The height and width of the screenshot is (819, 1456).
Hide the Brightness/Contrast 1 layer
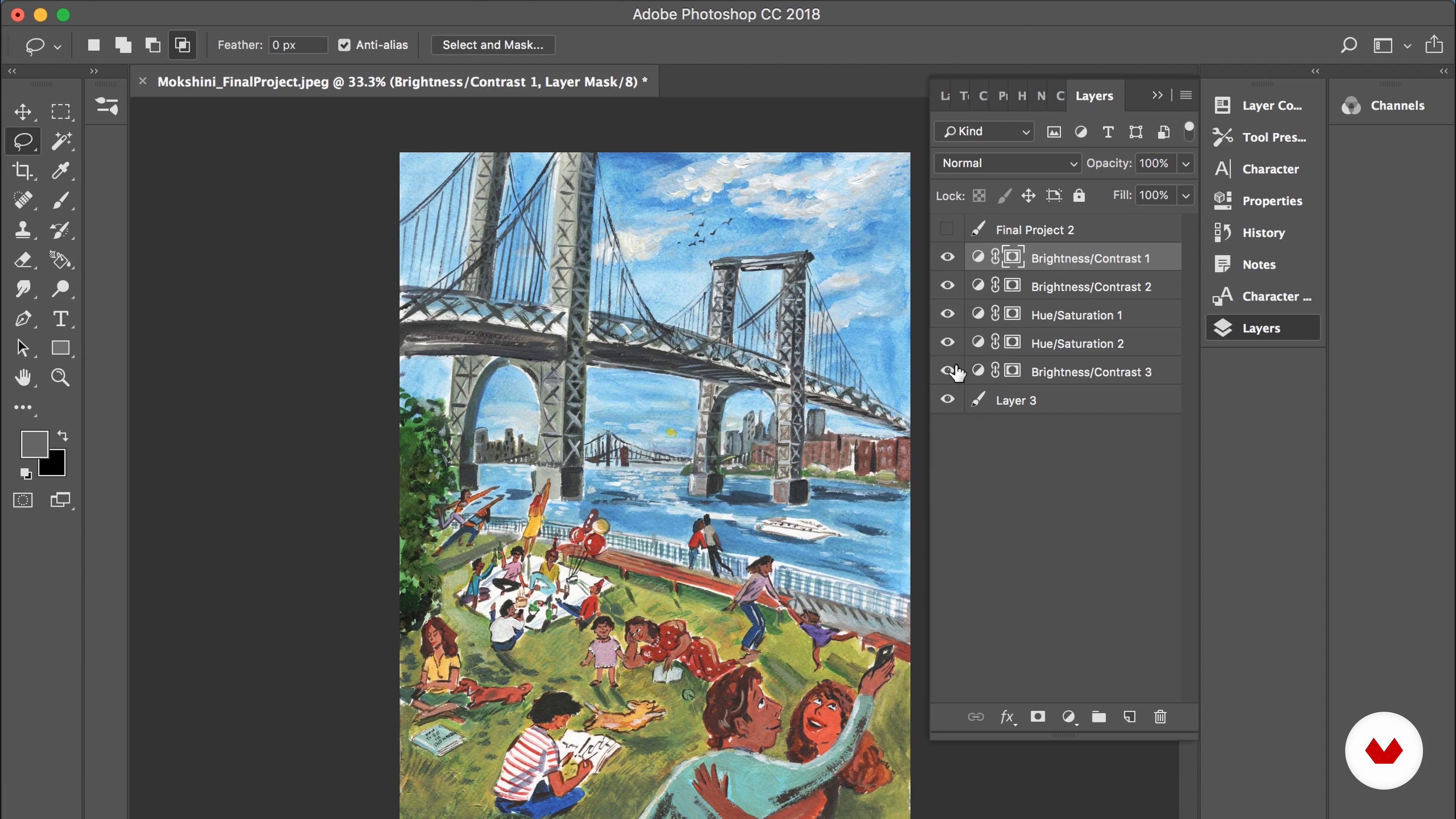(x=947, y=257)
